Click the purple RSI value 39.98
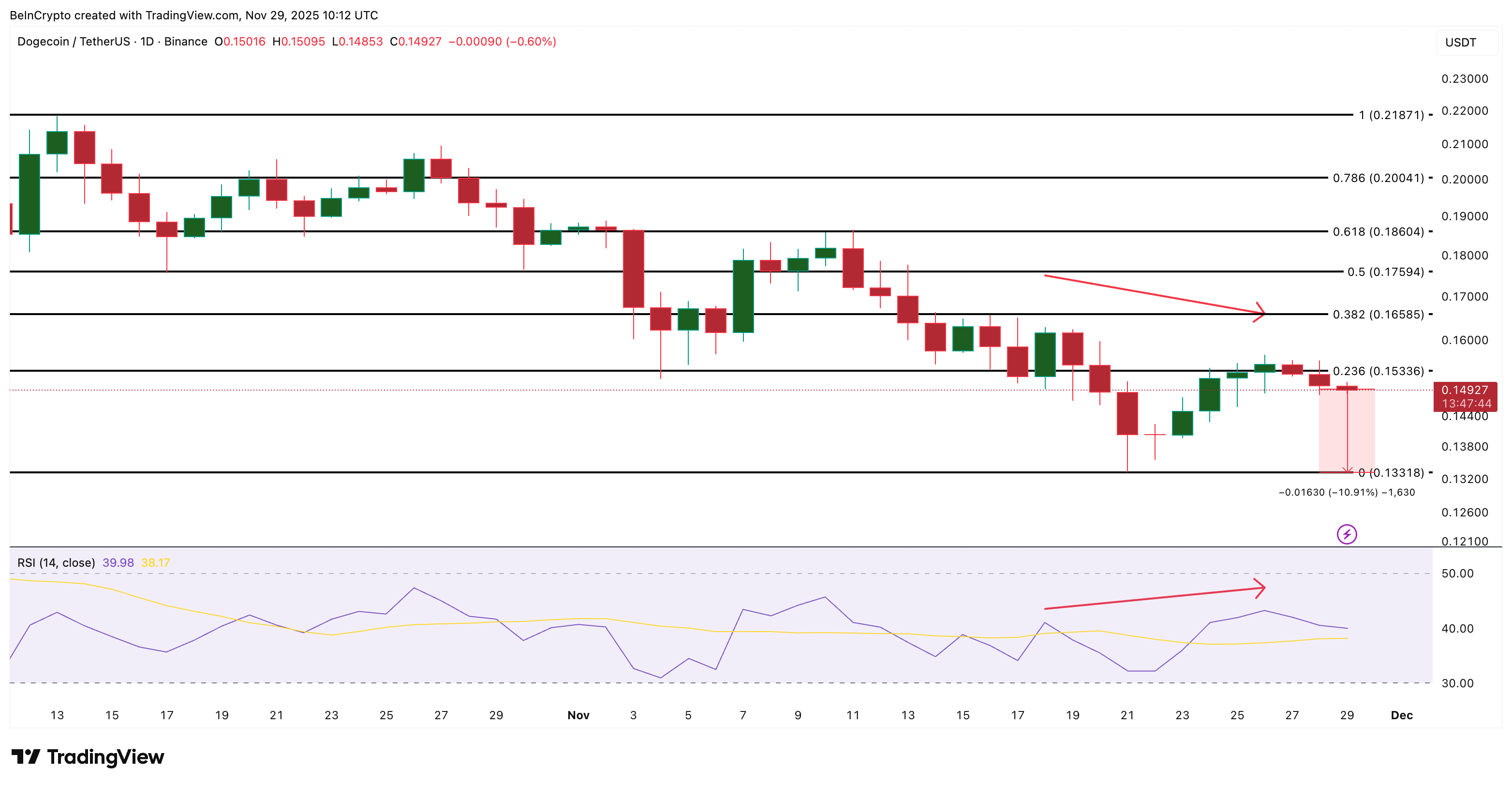The height and width of the screenshot is (786, 1512). point(119,562)
